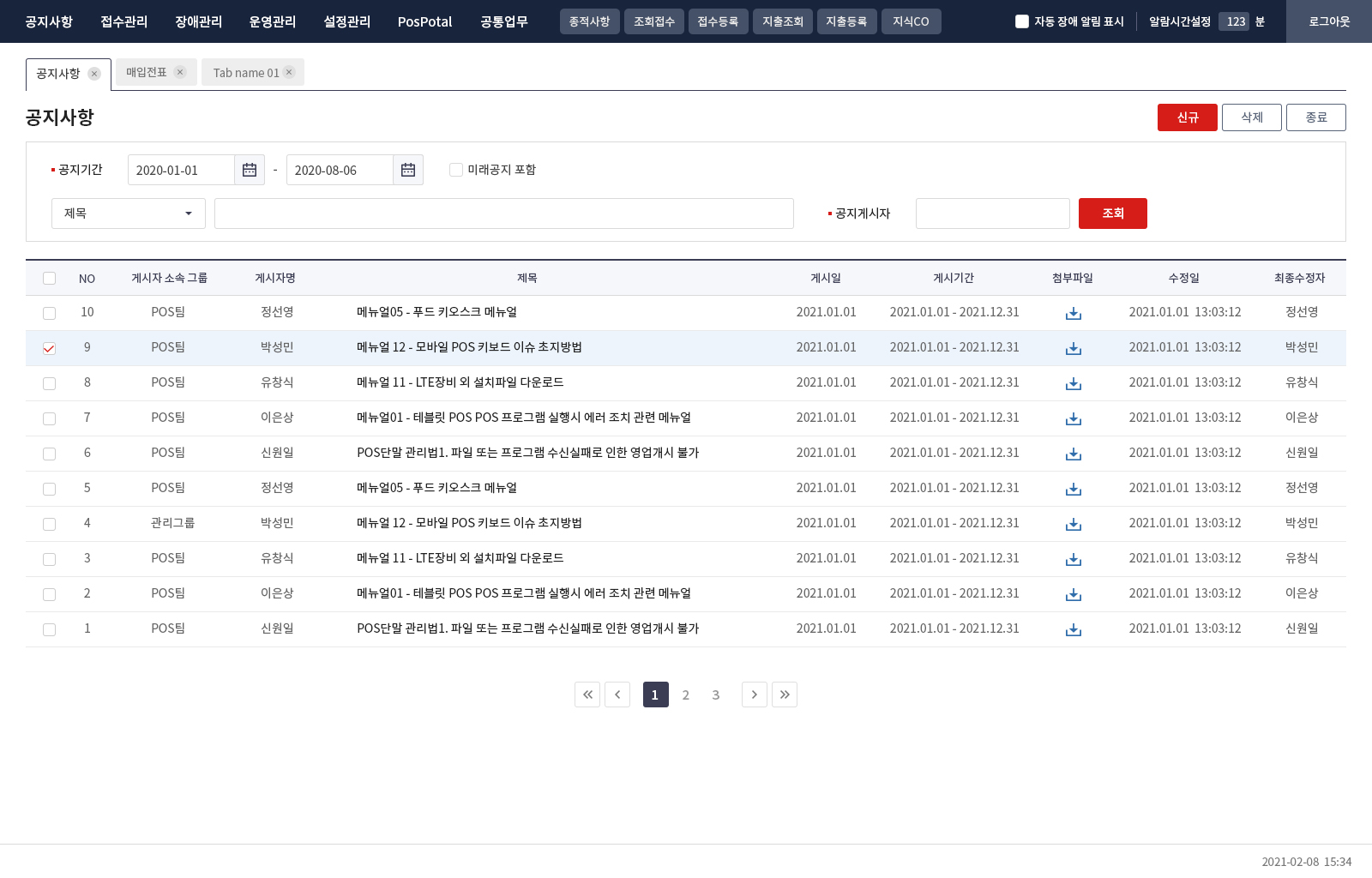Click the 공지게시자 input field
The image size is (1372, 878).
point(993,213)
